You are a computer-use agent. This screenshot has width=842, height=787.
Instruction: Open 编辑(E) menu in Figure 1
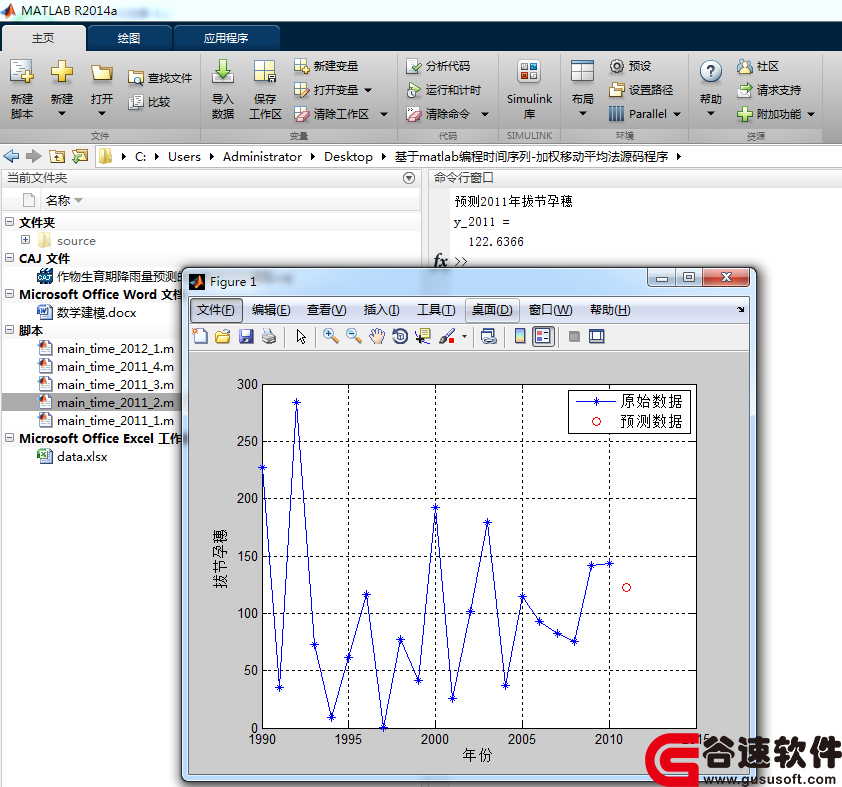(271, 310)
